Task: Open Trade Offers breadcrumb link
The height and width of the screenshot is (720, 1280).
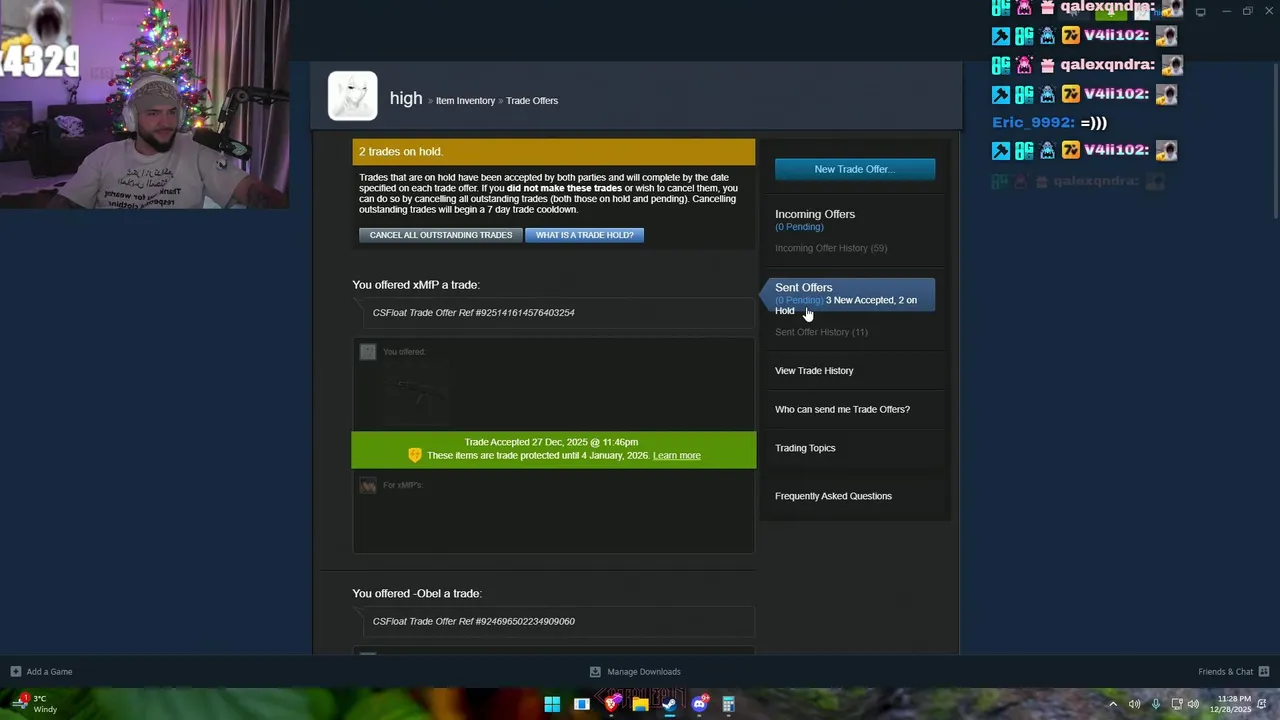Action: pyautogui.click(x=532, y=100)
